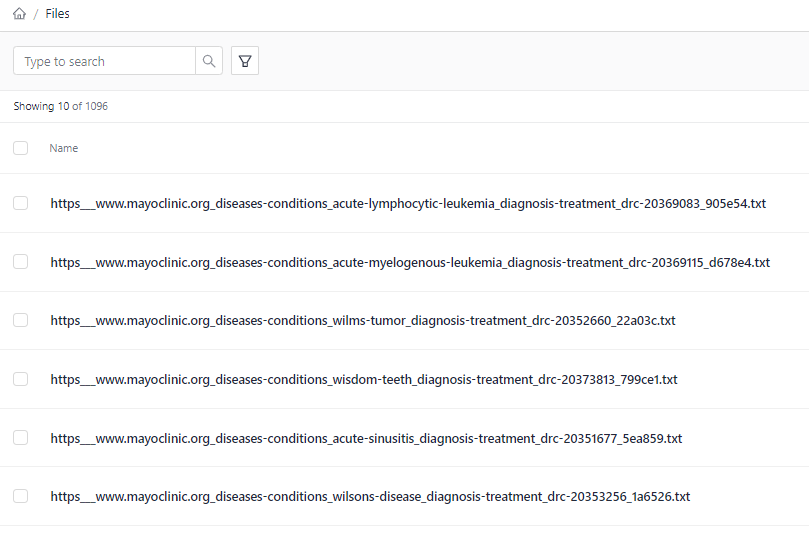Open the acute-myelogenous-leukemia txt file

point(410,263)
